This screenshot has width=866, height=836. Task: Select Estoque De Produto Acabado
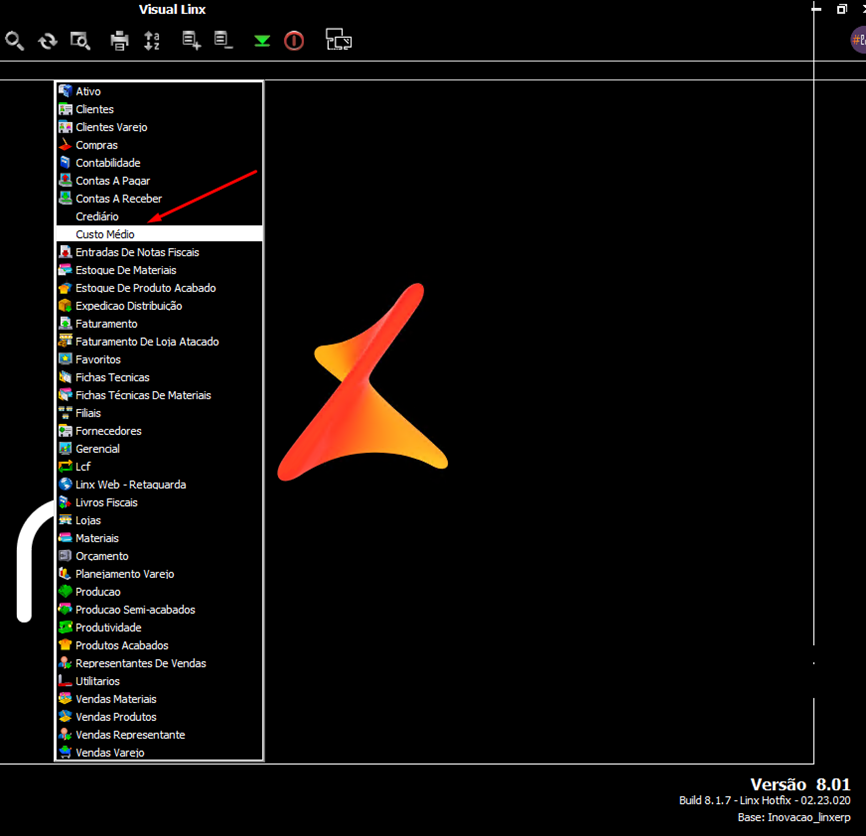coord(159,288)
